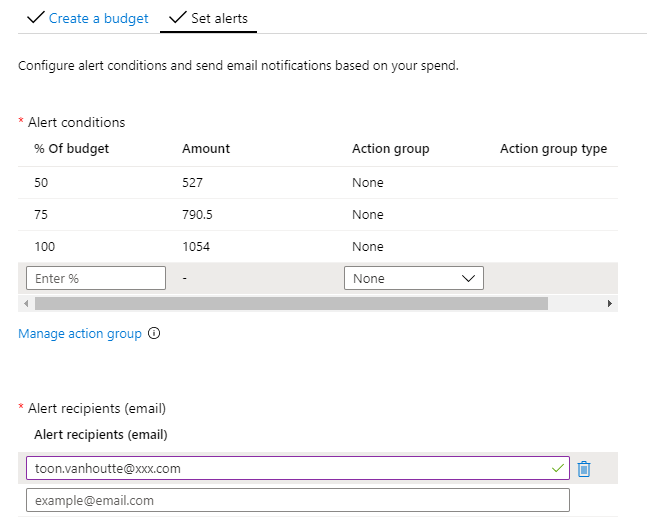Click the Amount column header
The height and width of the screenshot is (525, 647).
tap(206, 149)
